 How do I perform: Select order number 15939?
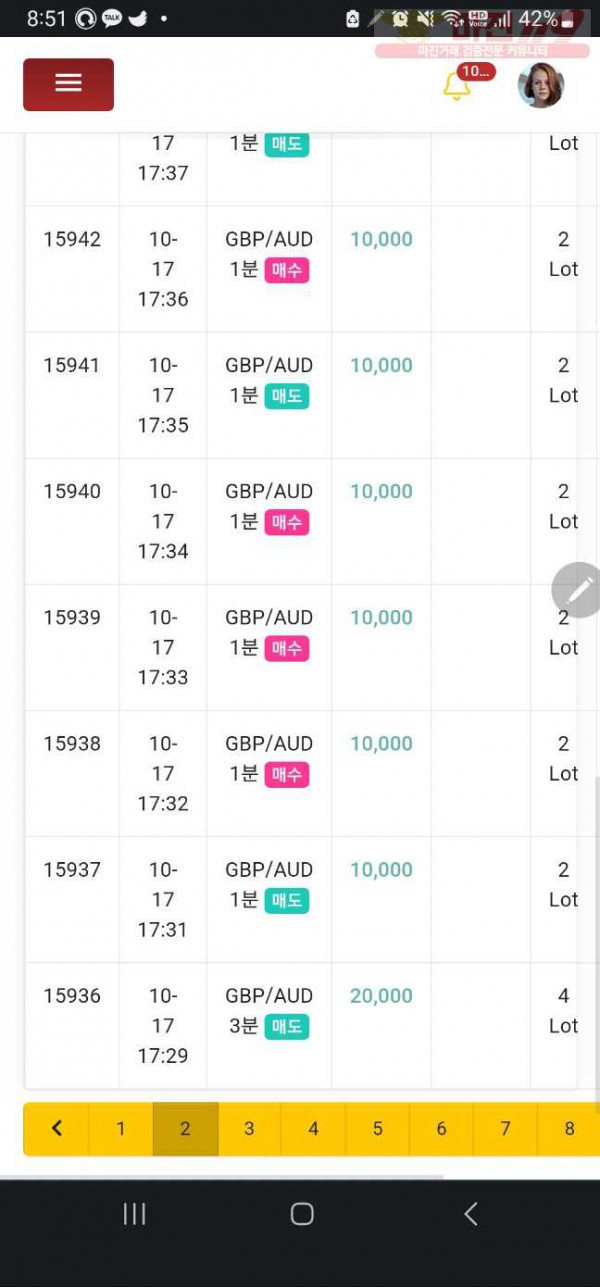[x=72, y=618]
